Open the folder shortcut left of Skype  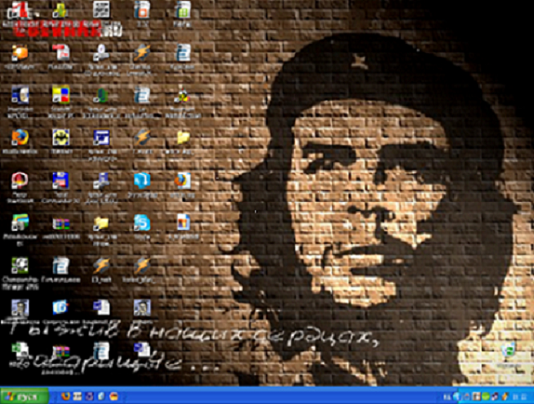coord(101,223)
